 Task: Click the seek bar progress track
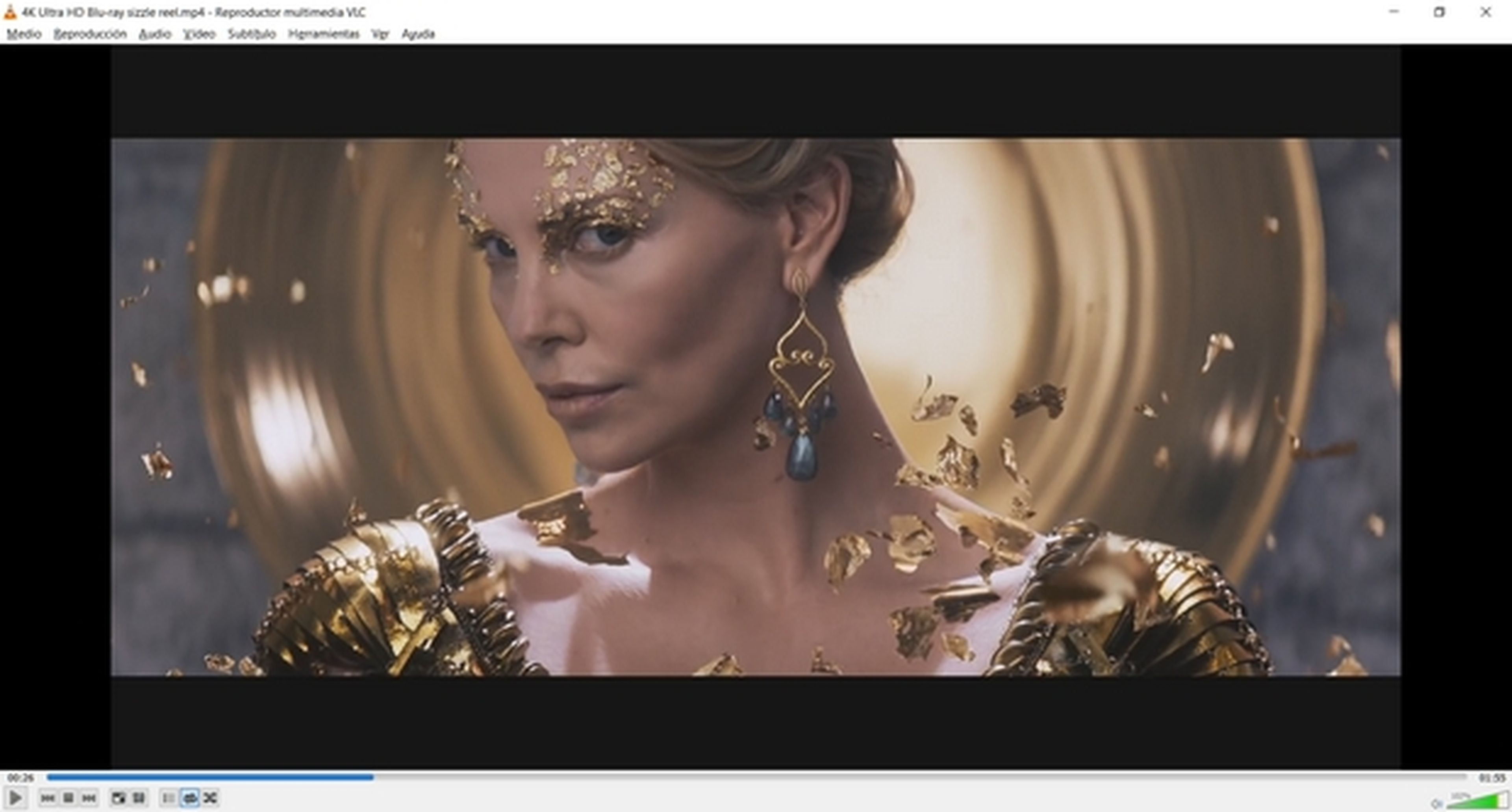[757, 777]
